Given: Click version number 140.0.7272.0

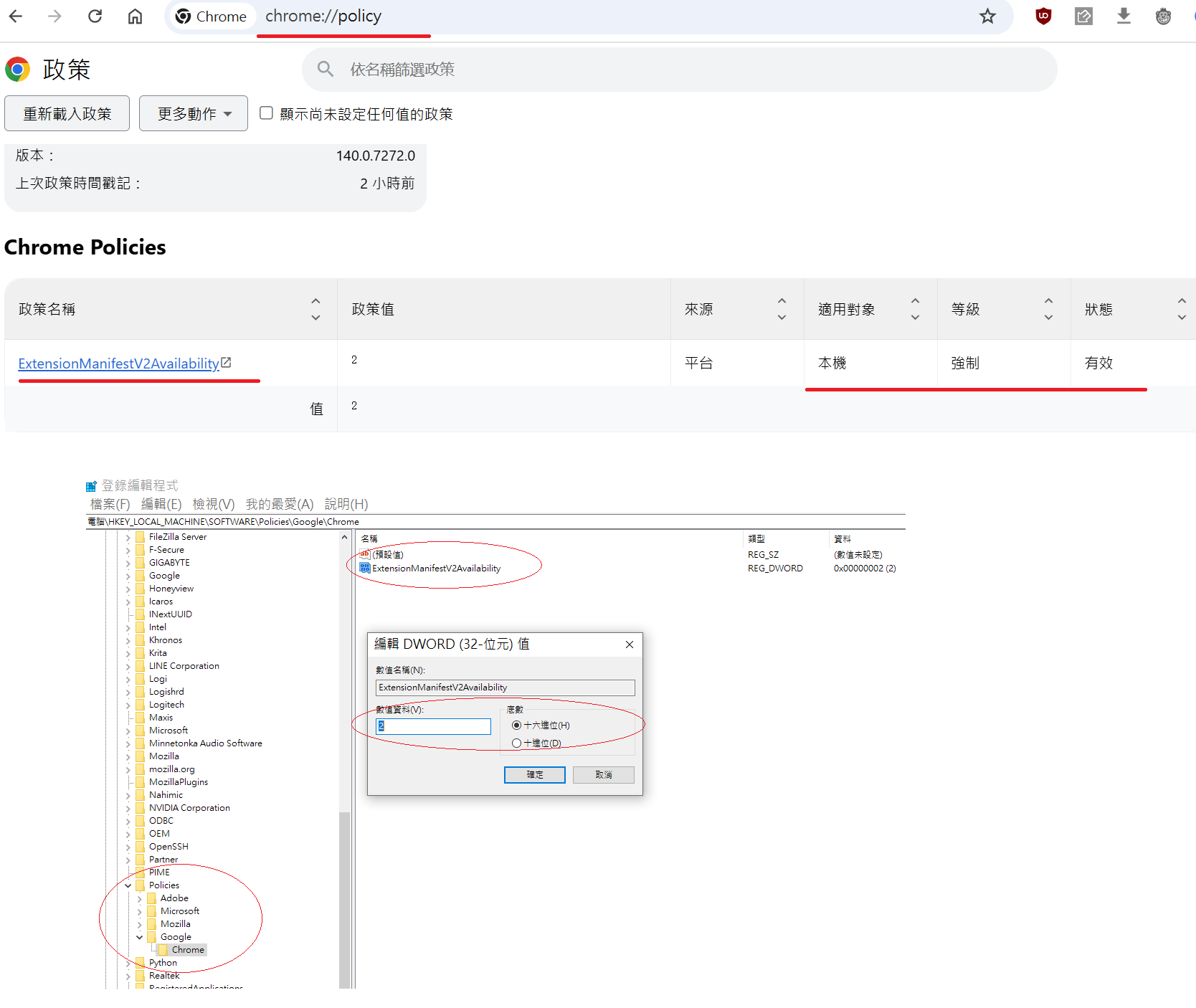Looking at the screenshot, I should coord(376,156).
